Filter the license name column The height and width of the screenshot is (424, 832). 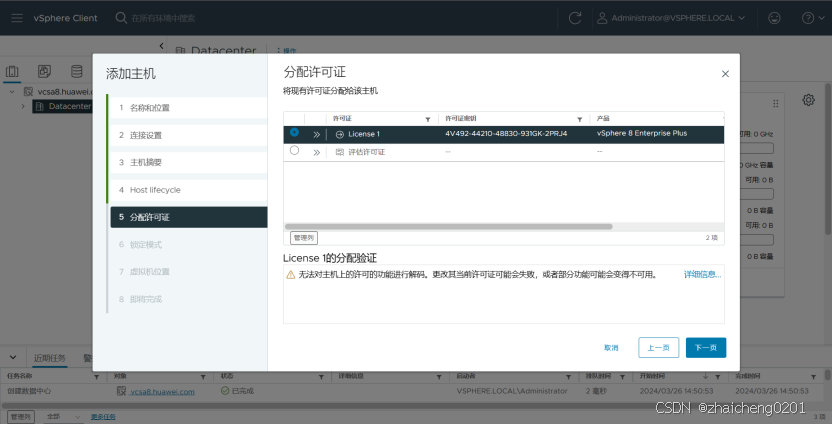(x=428, y=119)
